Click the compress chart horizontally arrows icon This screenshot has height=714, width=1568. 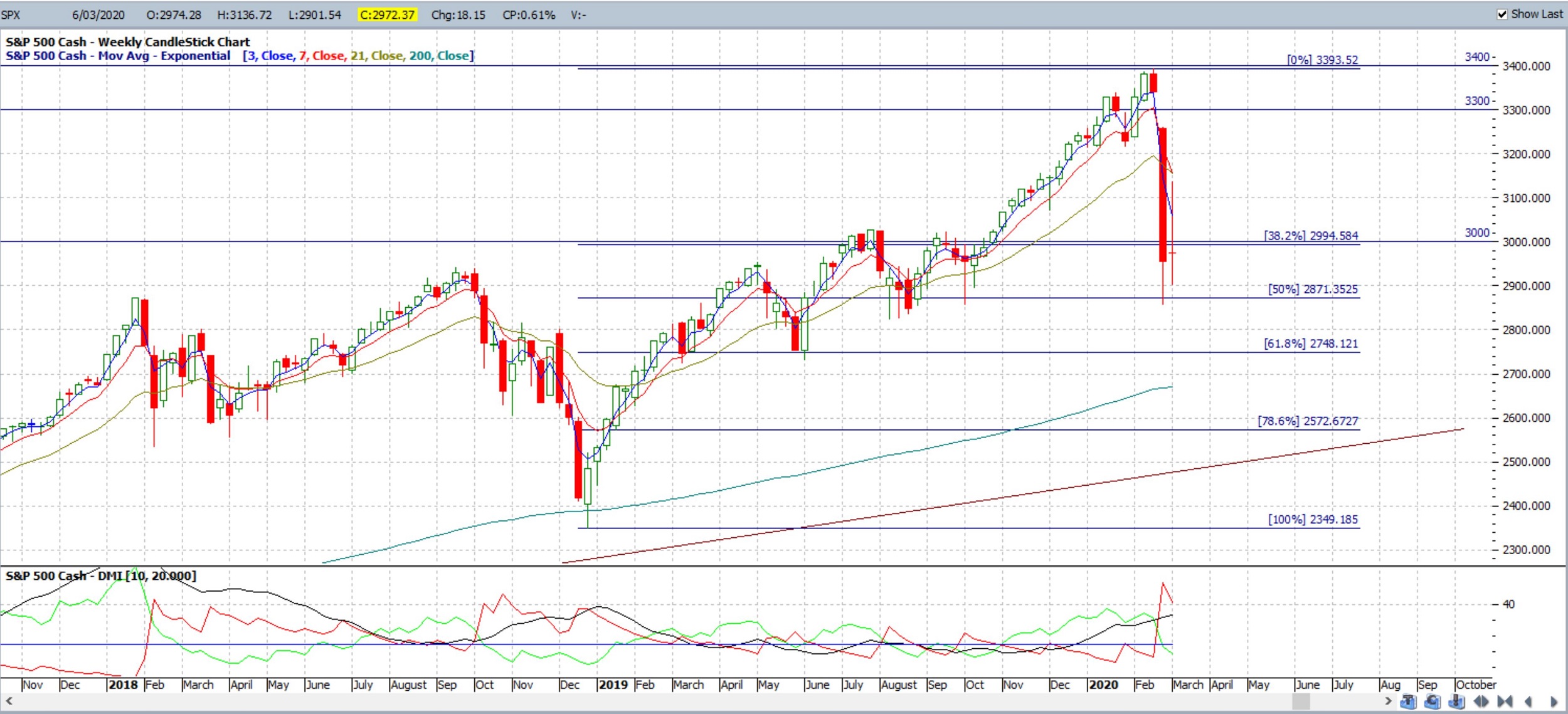pyautogui.click(x=1505, y=701)
